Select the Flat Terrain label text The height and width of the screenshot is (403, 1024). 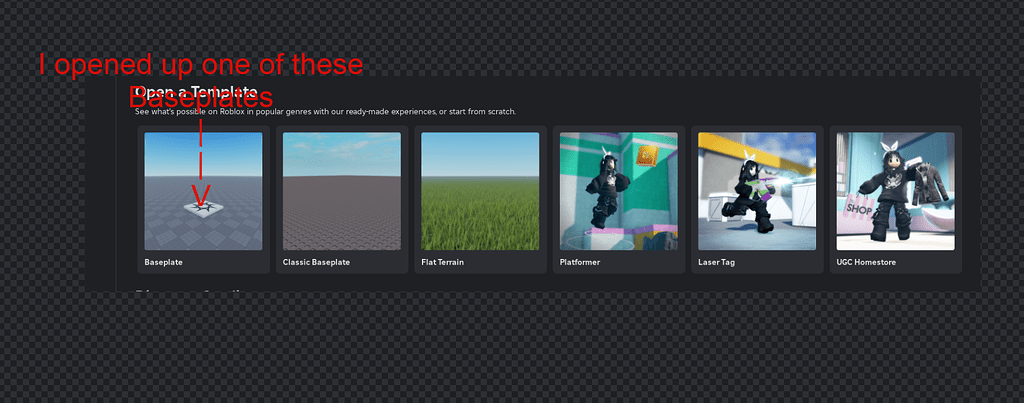443,262
